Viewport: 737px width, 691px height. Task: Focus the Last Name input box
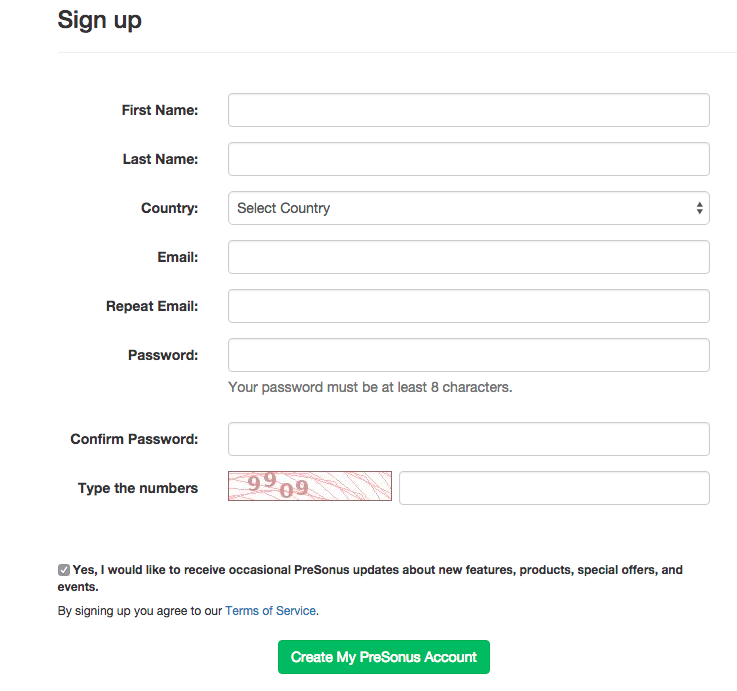coord(468,159)
